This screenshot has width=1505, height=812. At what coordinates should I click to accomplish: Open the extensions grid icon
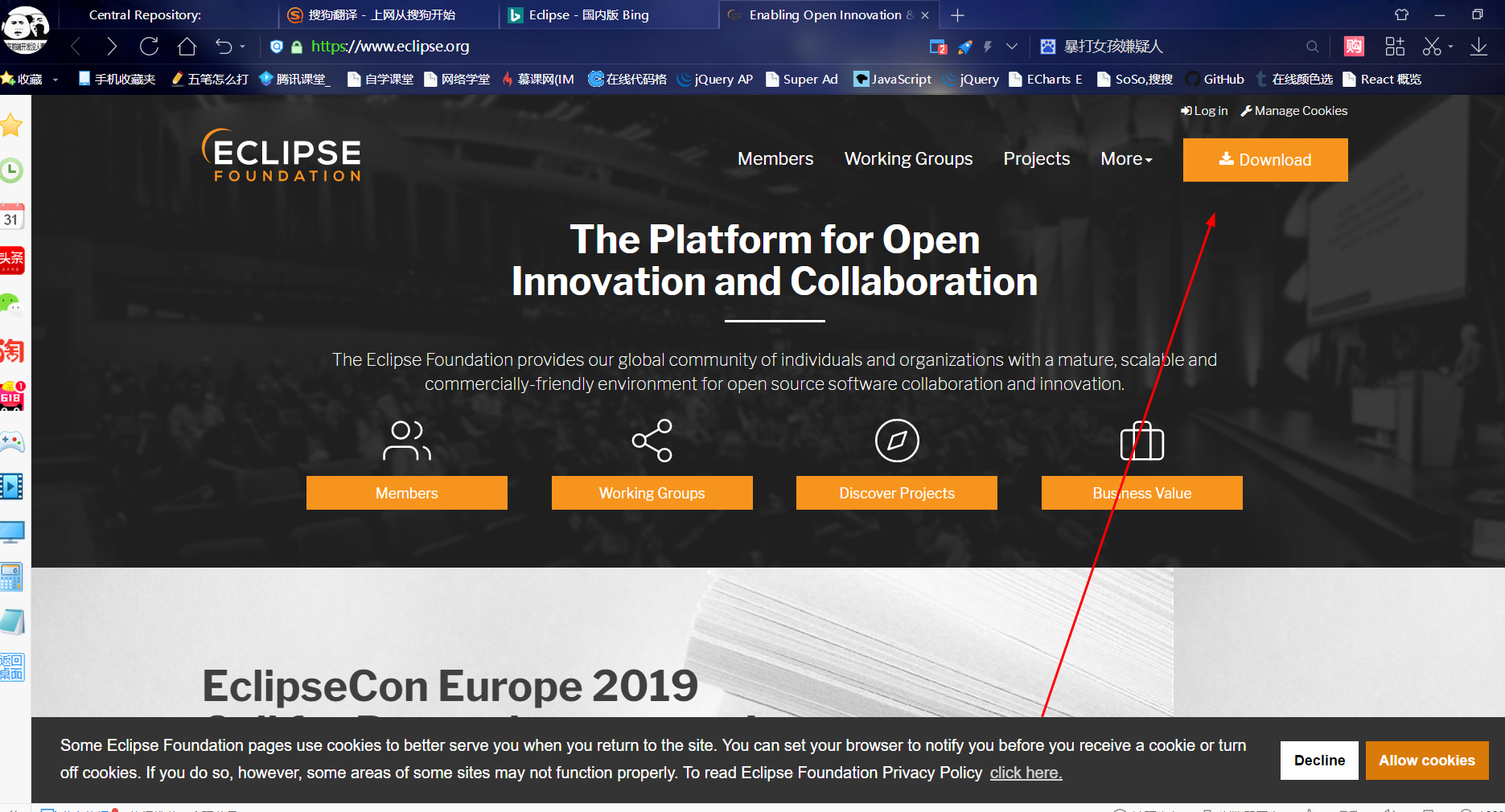pos(1395,47)
